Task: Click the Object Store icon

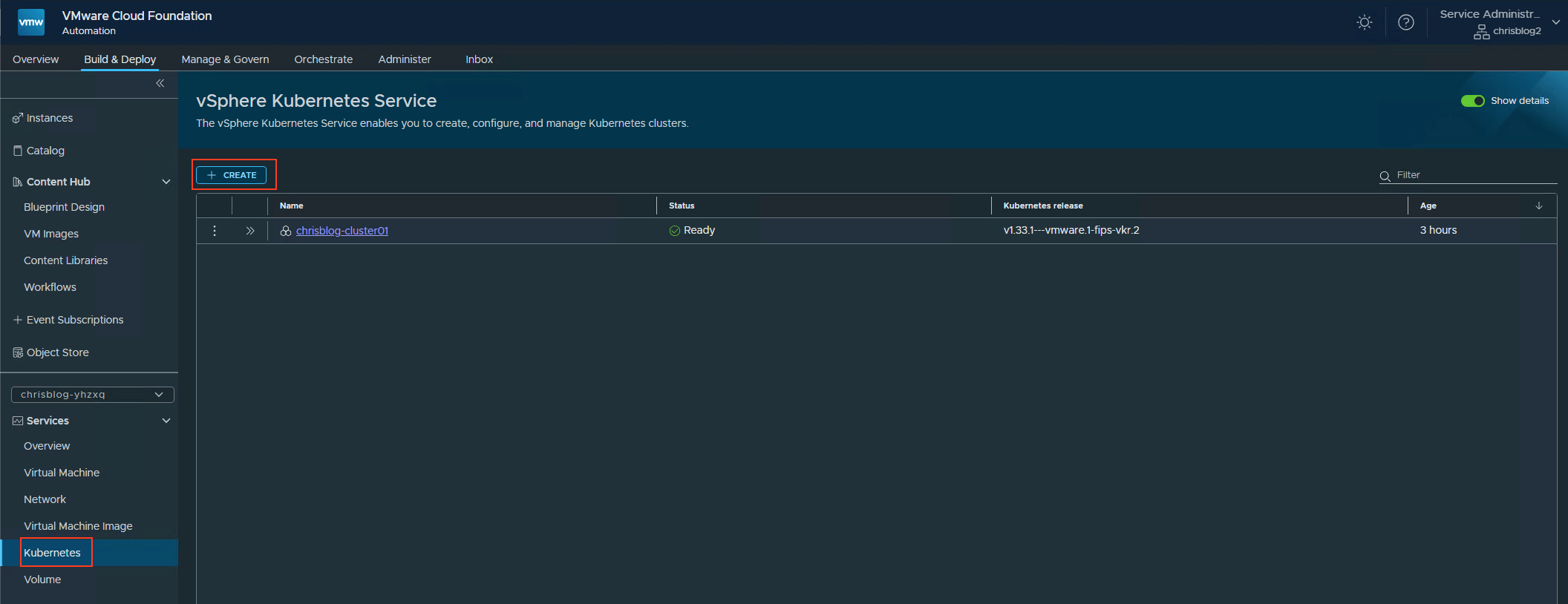Action: [x=18, y=352]
